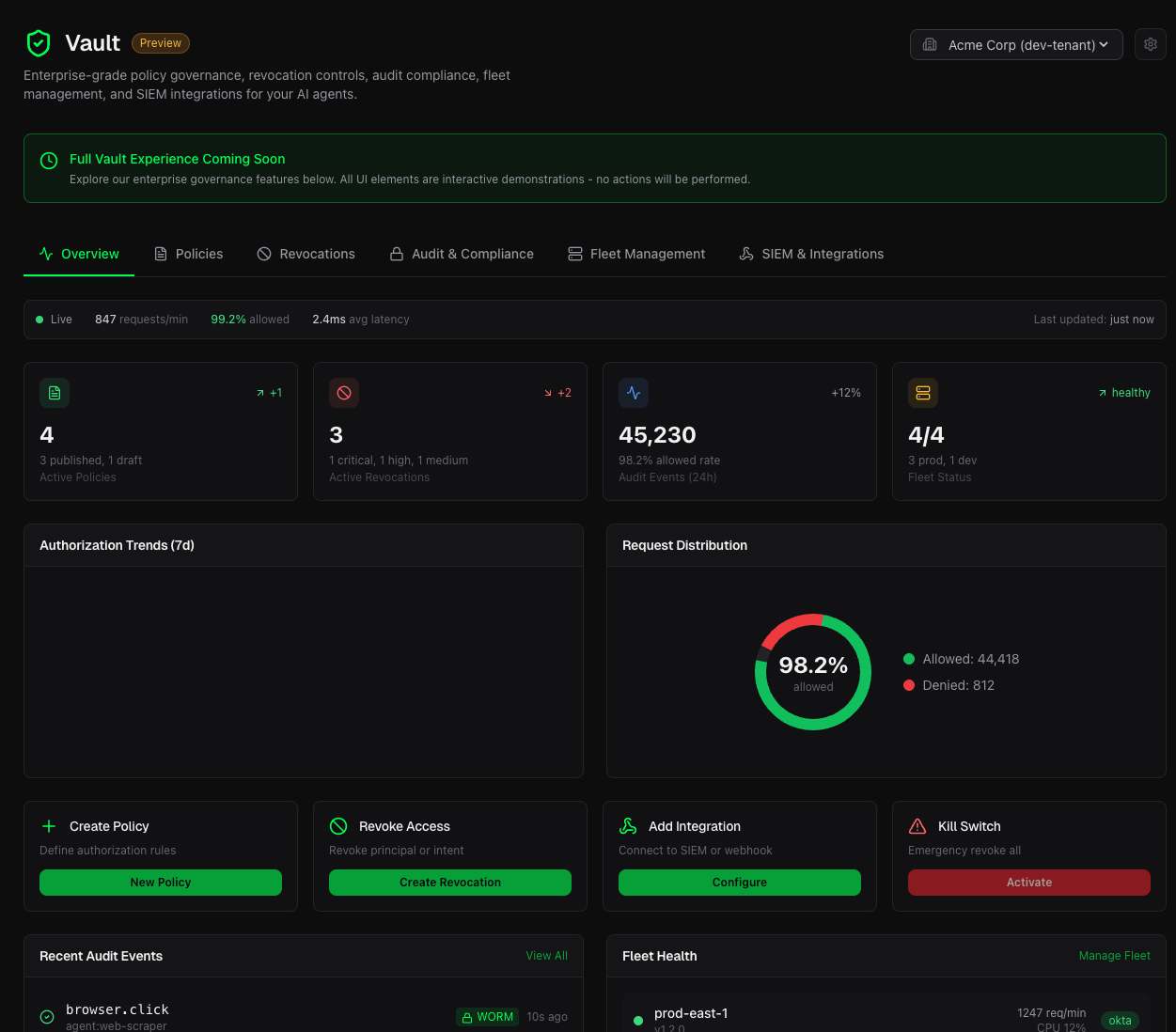Open the Revocations tab
This screenshot has height=1032, width=1176.
click(306, 254)
